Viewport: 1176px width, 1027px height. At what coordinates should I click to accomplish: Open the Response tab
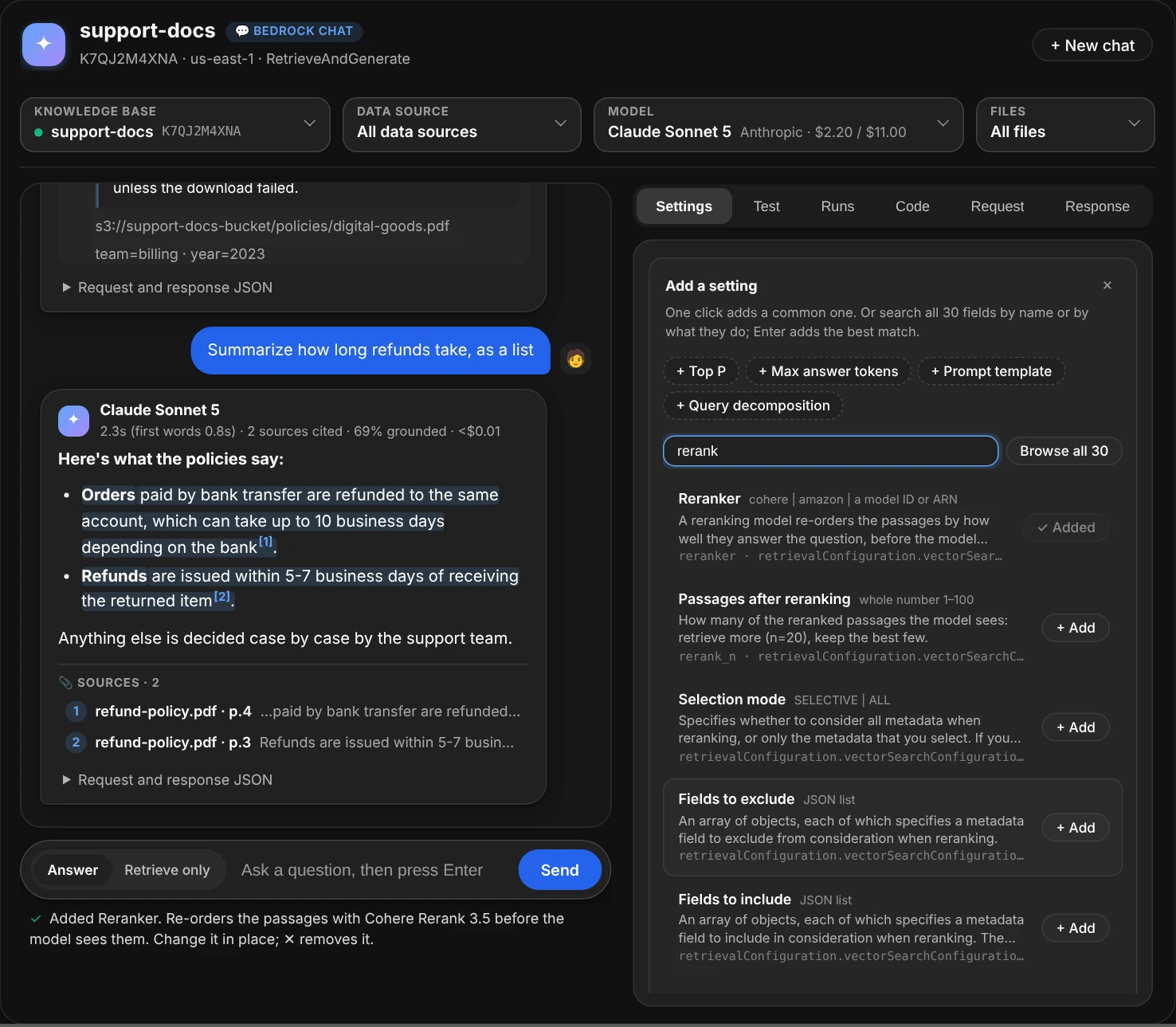pyautogui.click(x=1097, y=206)
